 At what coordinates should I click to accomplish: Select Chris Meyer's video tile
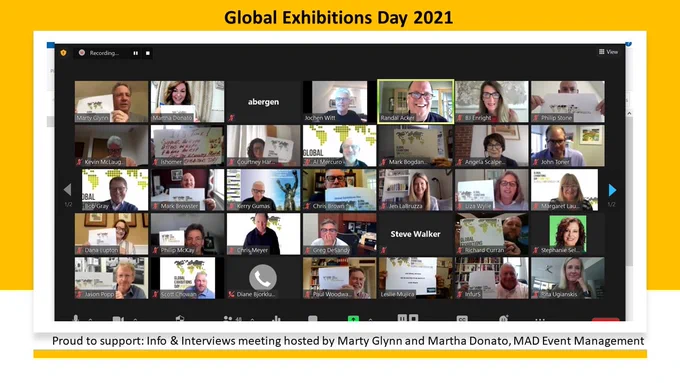click(x=263, y=234)
